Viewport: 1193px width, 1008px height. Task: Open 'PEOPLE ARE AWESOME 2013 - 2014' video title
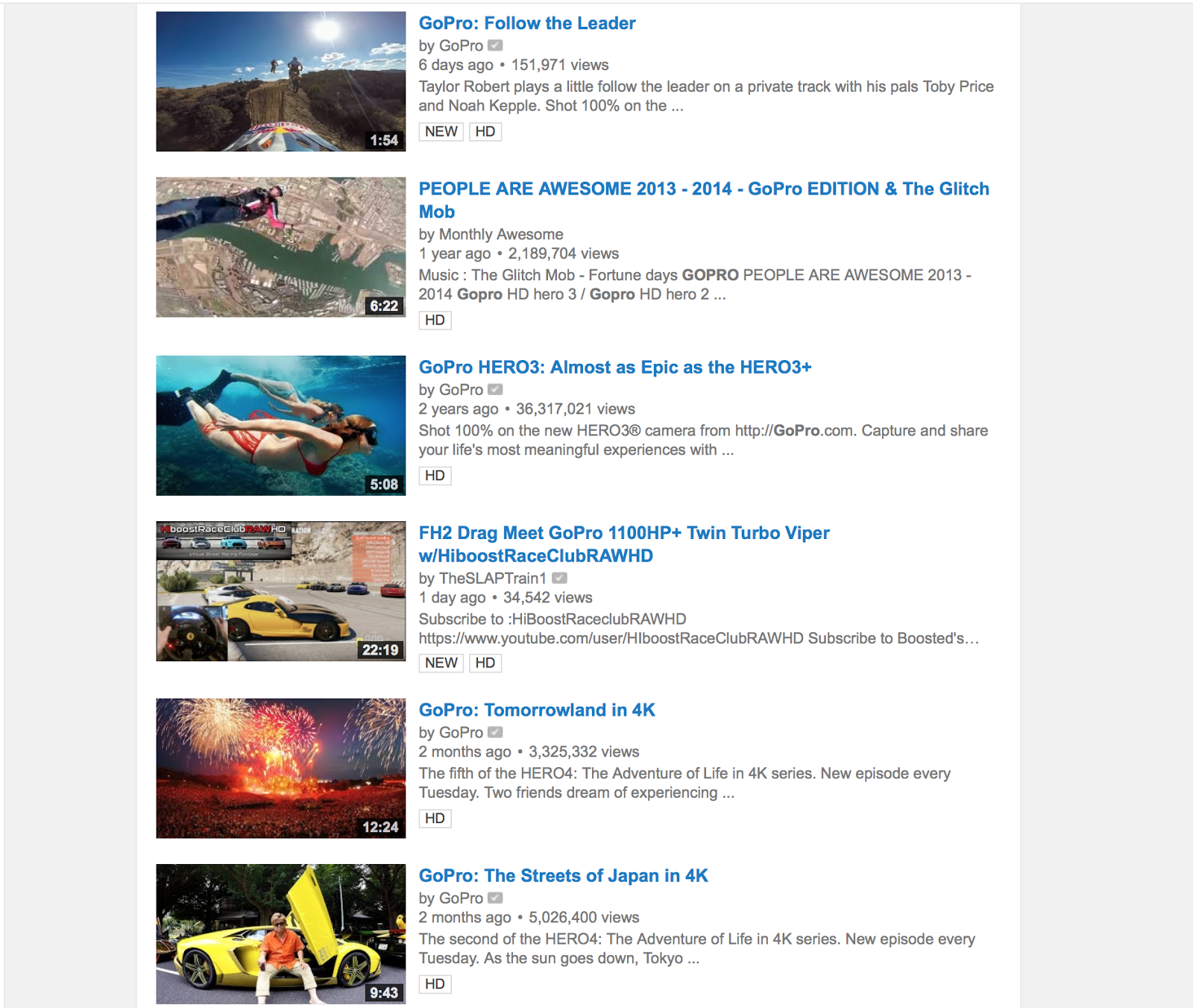pos(704,200)
